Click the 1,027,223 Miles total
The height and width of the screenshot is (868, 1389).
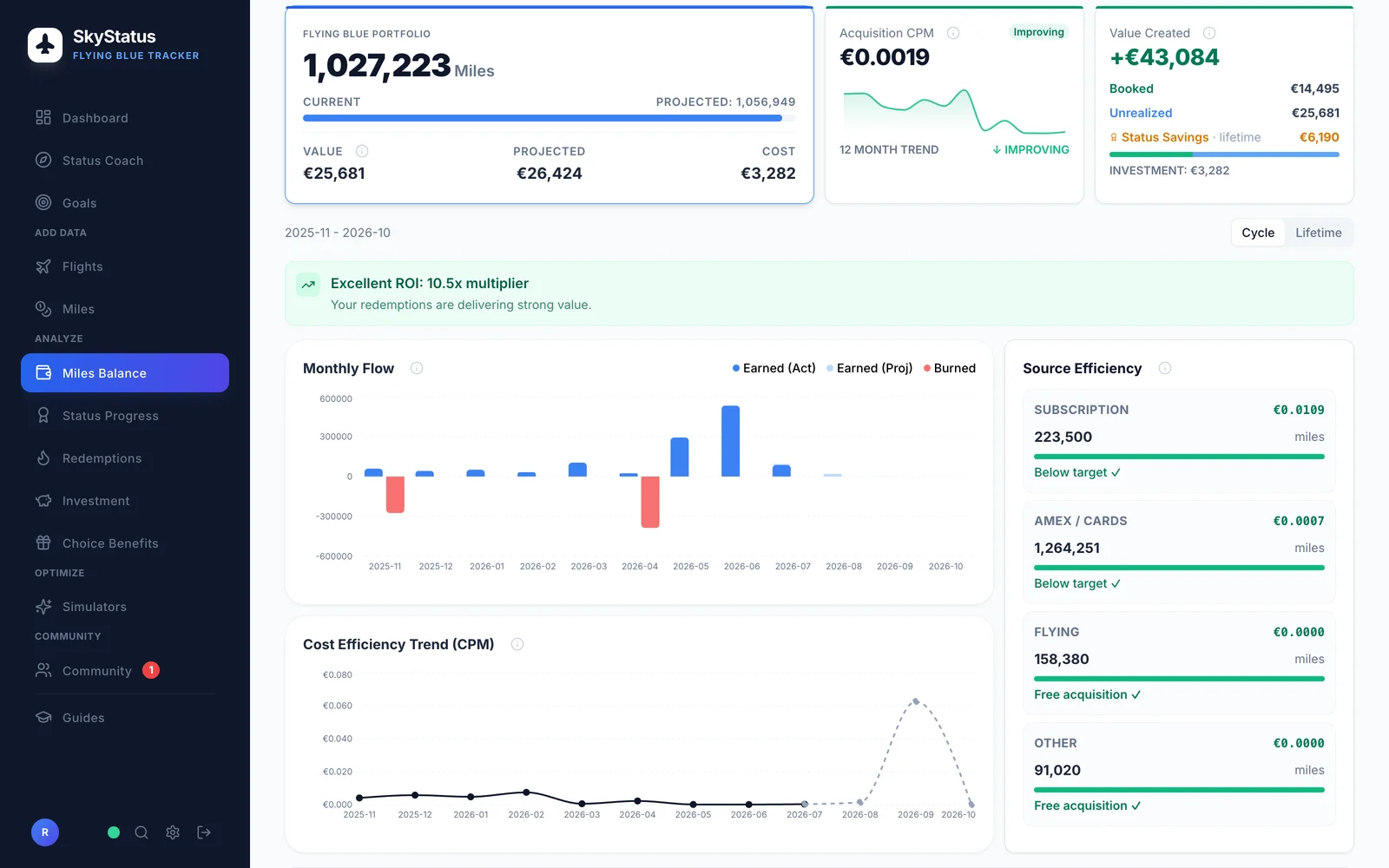398,66
